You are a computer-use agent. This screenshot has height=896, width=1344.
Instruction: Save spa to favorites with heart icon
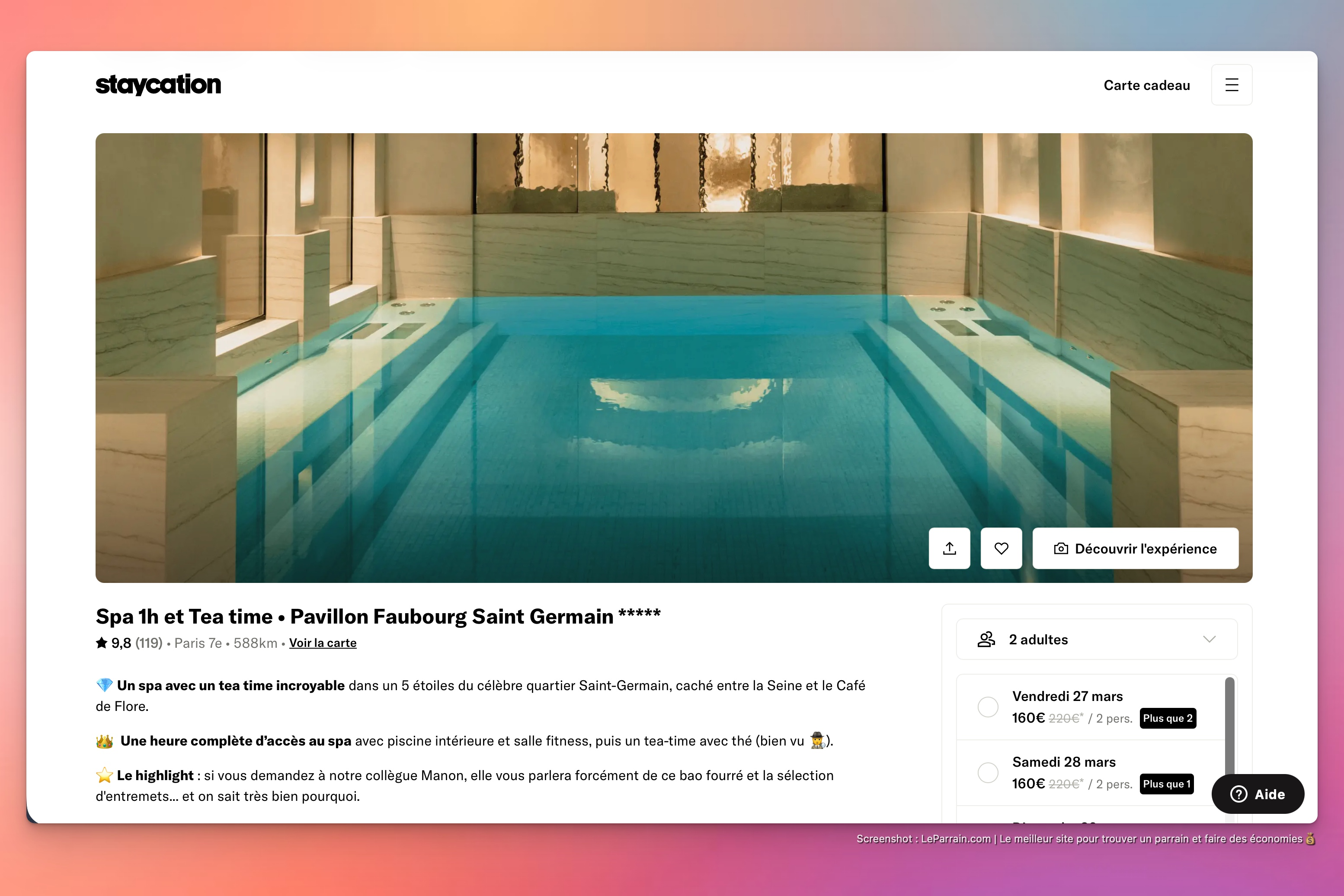(x=1001, y=549)
